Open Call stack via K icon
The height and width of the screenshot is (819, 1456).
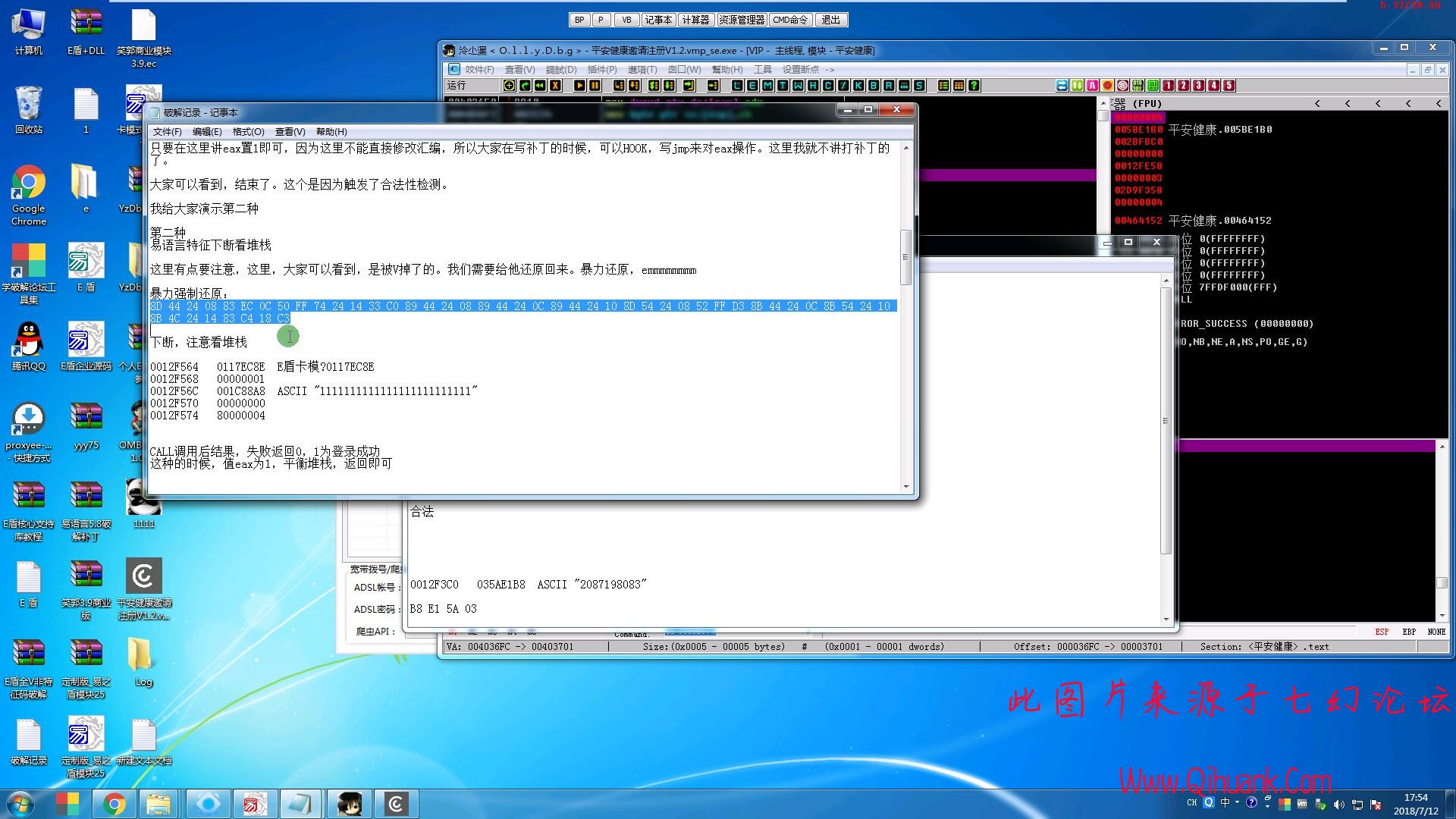(858, 85)
